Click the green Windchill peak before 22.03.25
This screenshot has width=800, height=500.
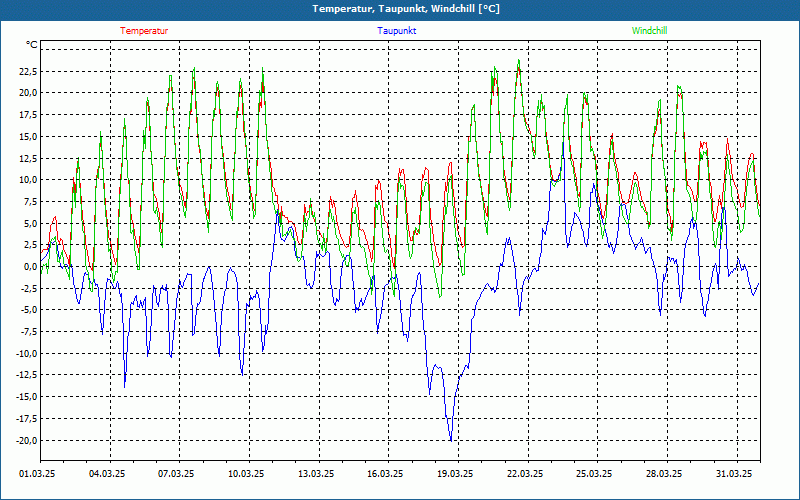[519, 60]
